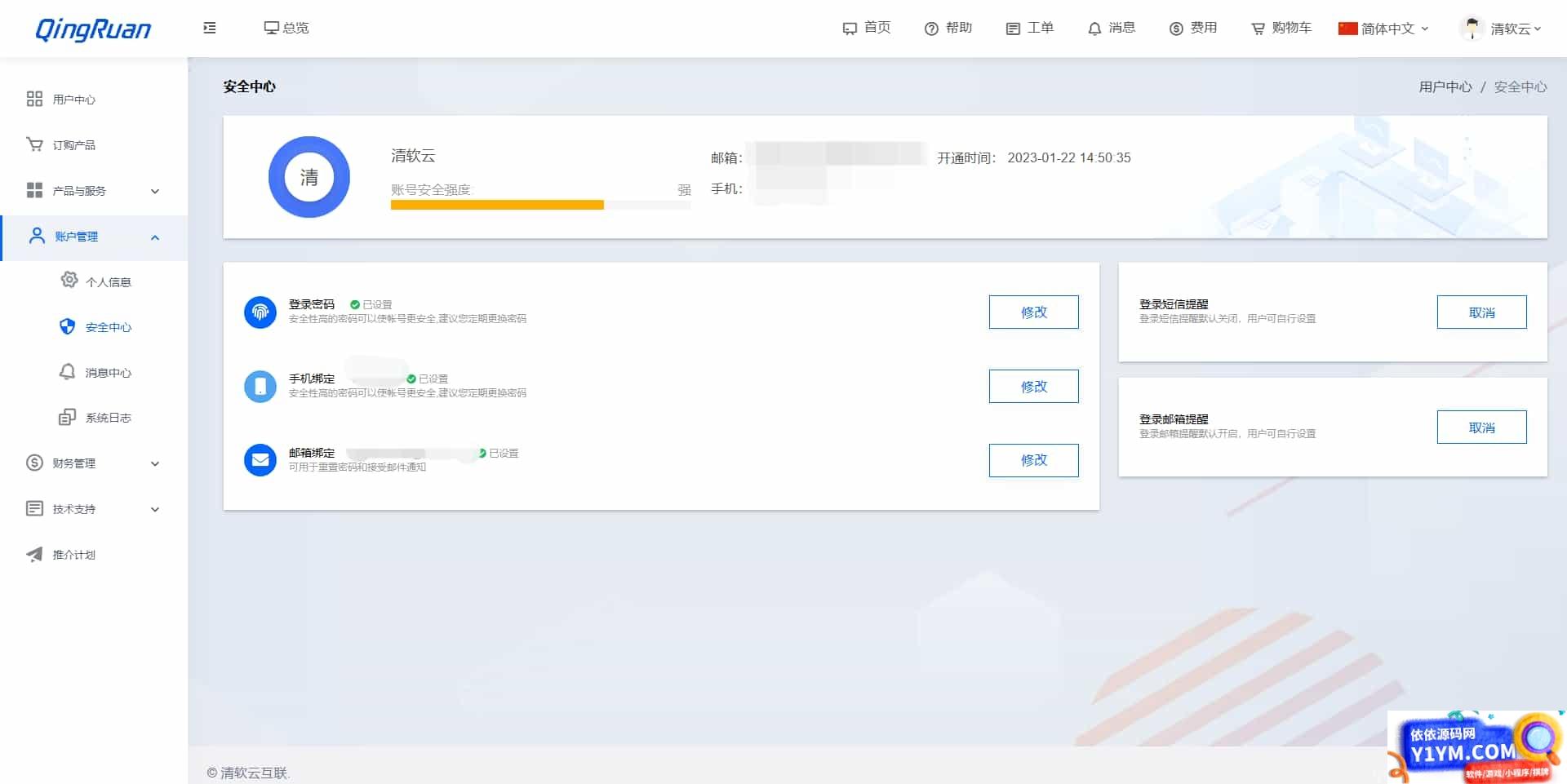The image size is (1567, 784).
Task: Click the user avatar in top bar
Action: [x=1472, y=28]
